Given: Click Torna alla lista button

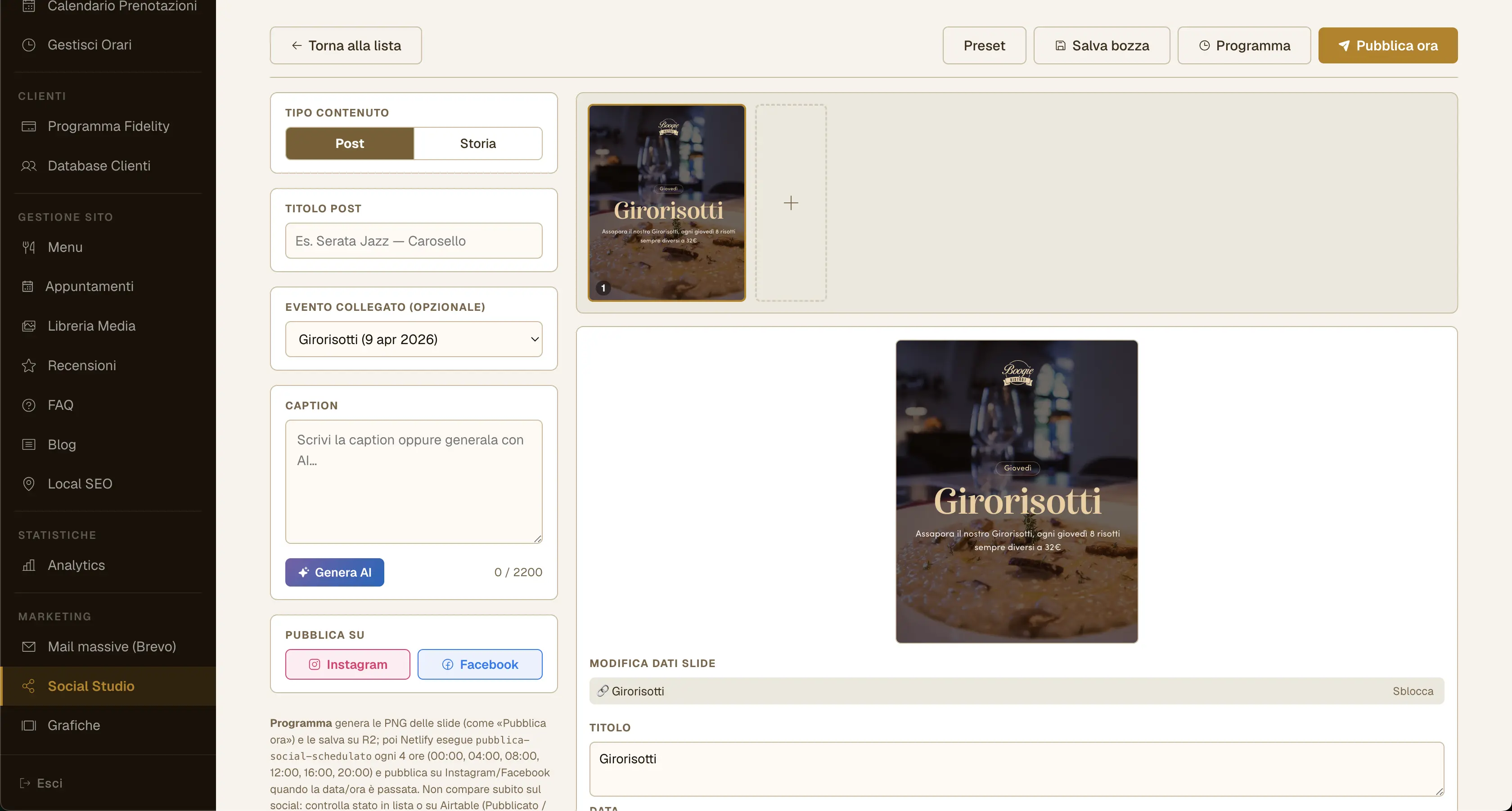Looking at the screenshot, I should pyautogui.click(x=346, y=45).
